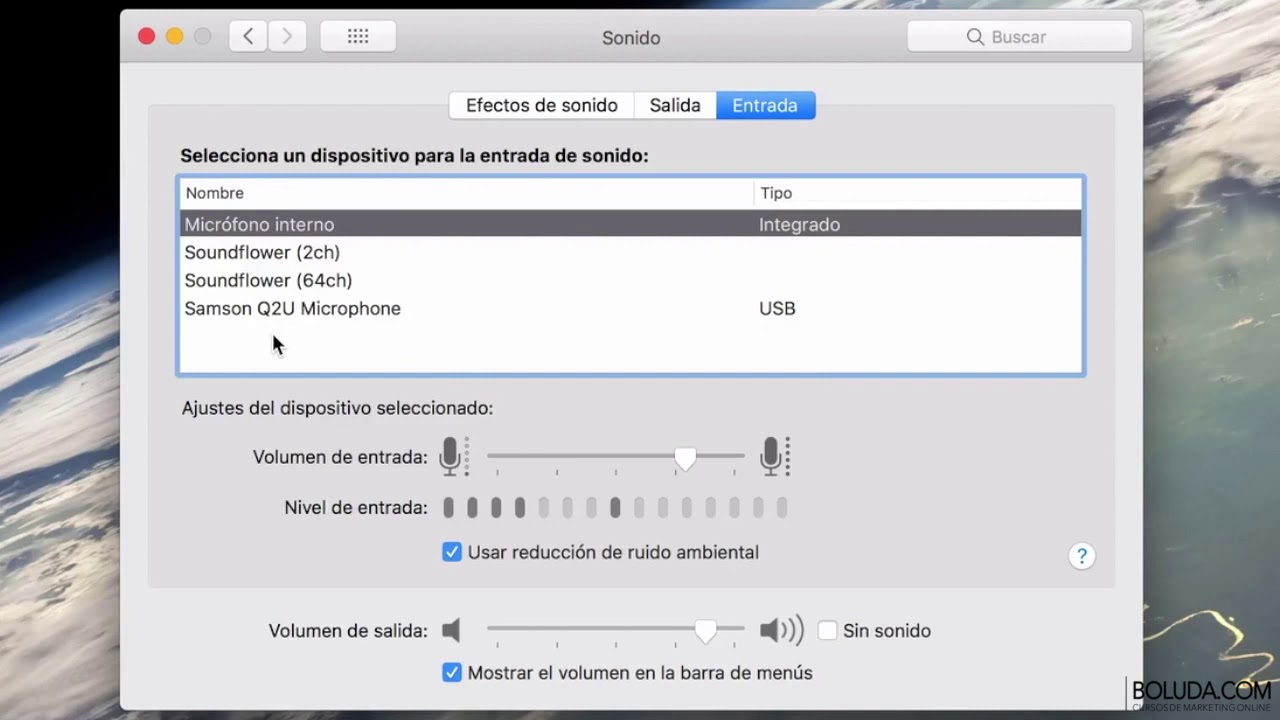This screenshot has height=720, width=1280.
Task: Select the Micrófono interno device row
Action: click(631, 224)
